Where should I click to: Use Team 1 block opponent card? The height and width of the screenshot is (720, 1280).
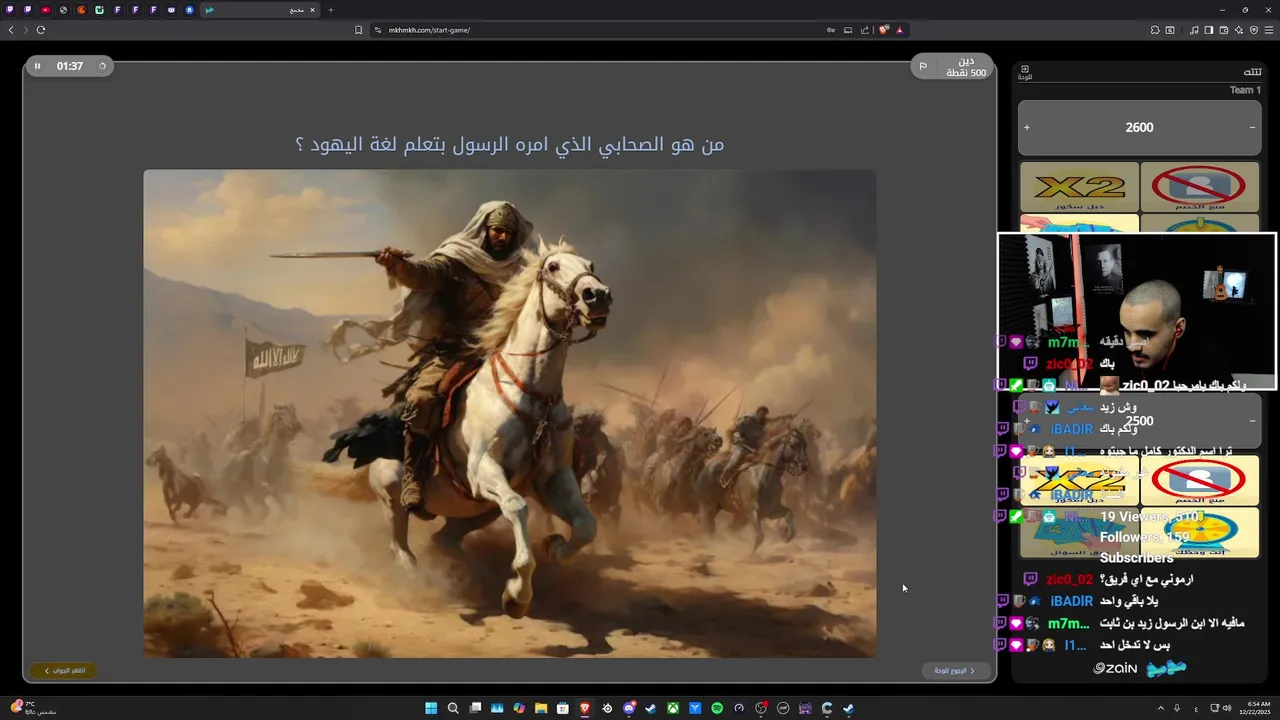point(1199,187)
